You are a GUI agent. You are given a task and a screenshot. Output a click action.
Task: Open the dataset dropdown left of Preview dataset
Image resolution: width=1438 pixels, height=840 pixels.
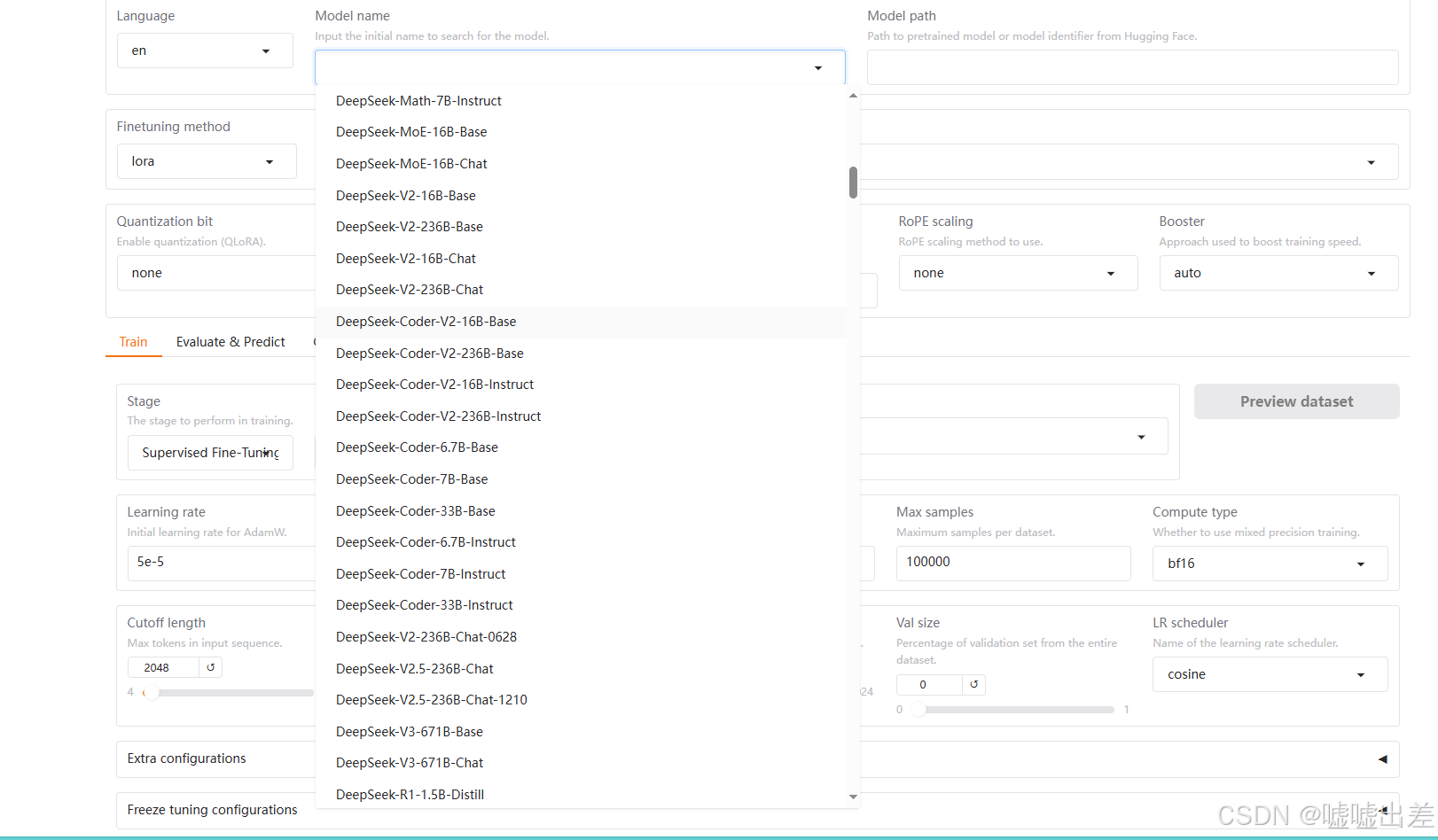coord(1013,436)
